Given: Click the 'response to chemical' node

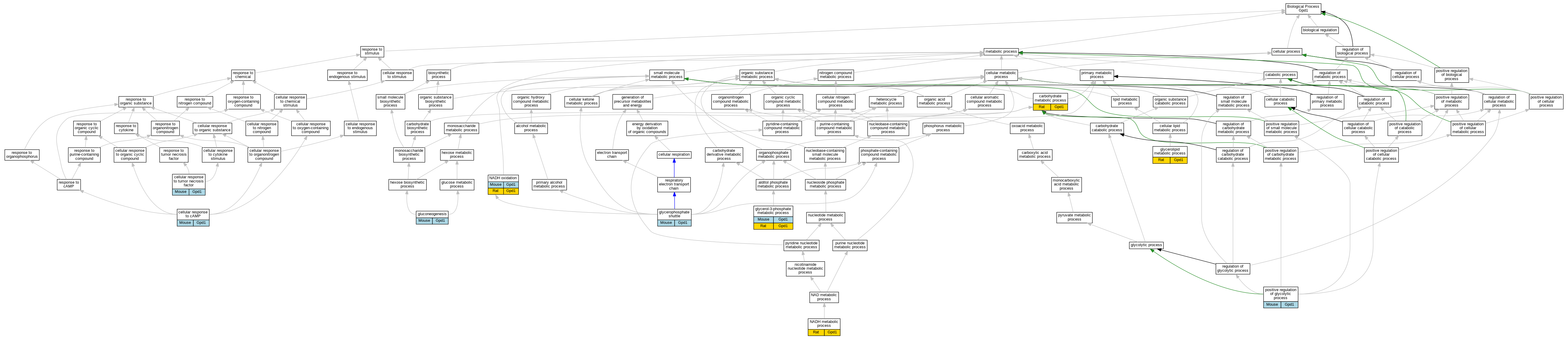Looking at the screenshot, I should pyautogui.click(x=243, y=75).
